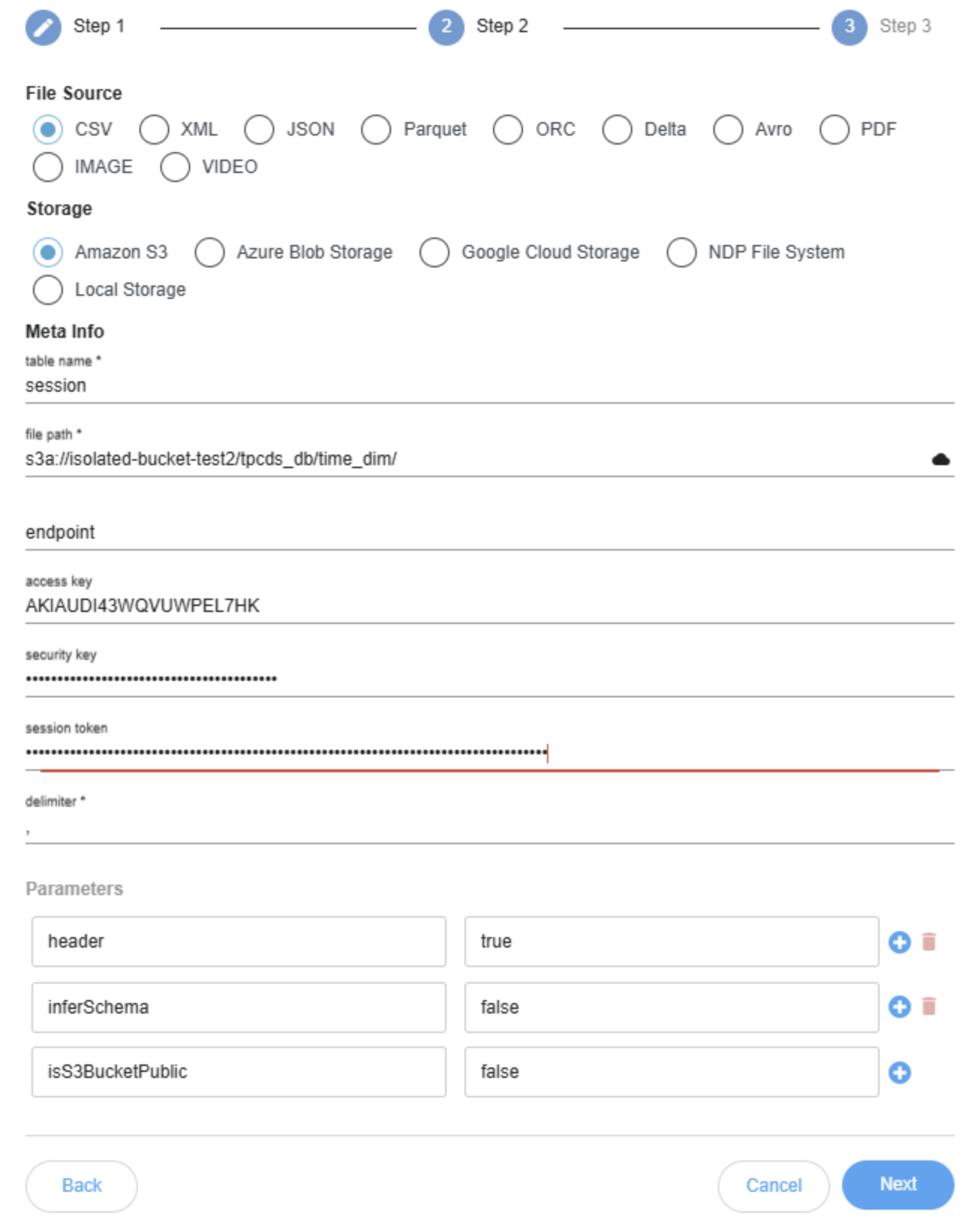The width and height of the screenshot is (980, 1227).
Task: Add a parameter after the isS3BucketPublic row
Action: click(899, 1073)
